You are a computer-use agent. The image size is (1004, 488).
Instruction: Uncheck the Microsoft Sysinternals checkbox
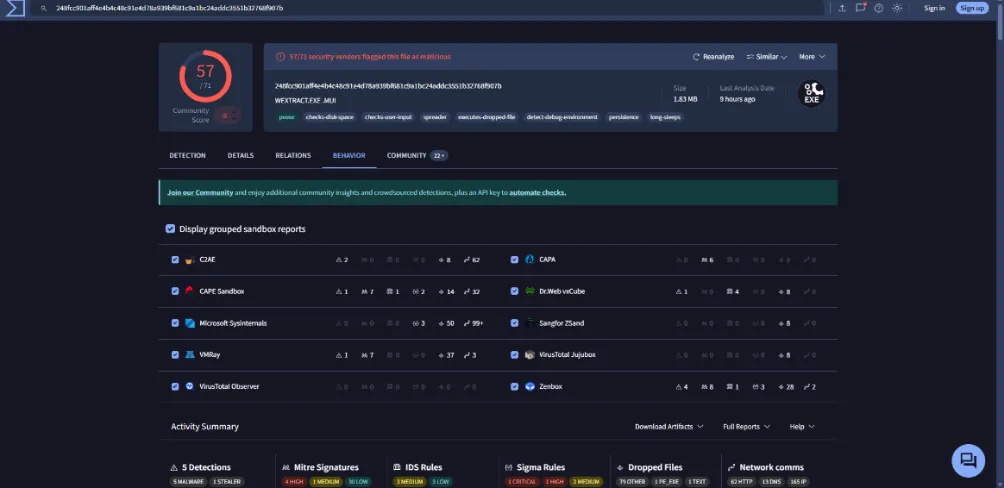point(175,323)
